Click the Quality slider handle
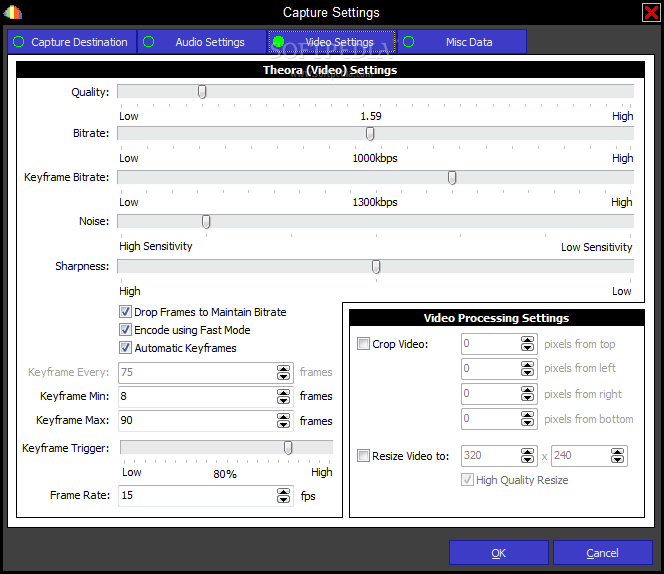664x574 pixels. click(x=202, y=92)
